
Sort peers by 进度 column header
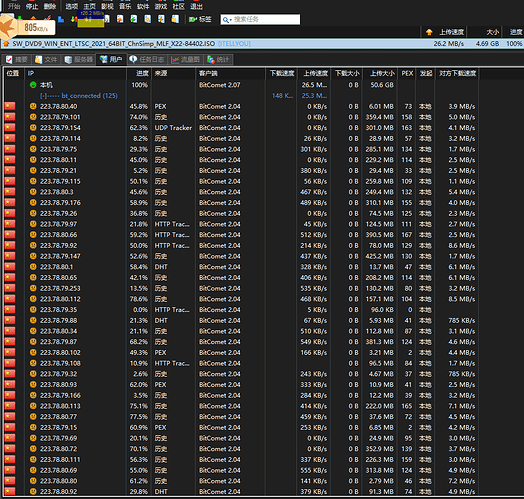click(139, 73)
